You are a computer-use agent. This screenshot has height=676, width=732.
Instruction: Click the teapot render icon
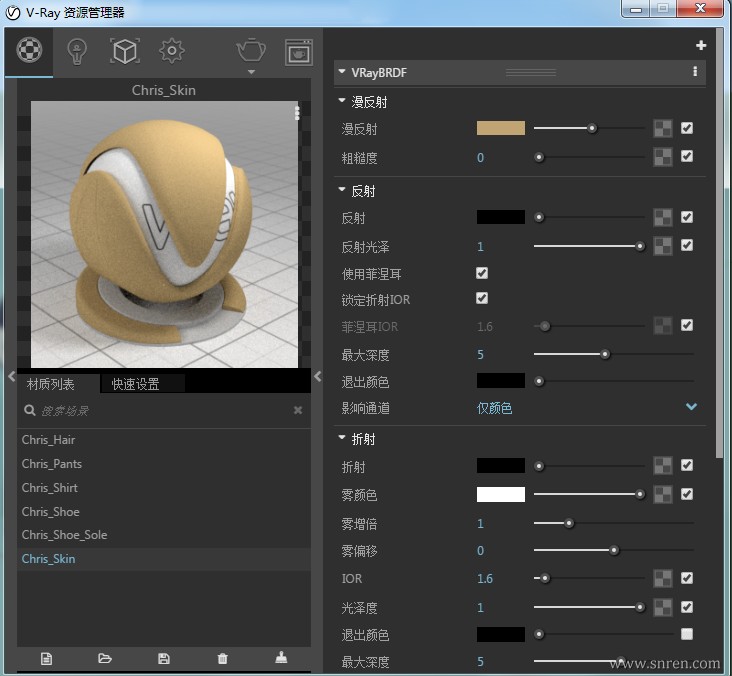(251, 51)
